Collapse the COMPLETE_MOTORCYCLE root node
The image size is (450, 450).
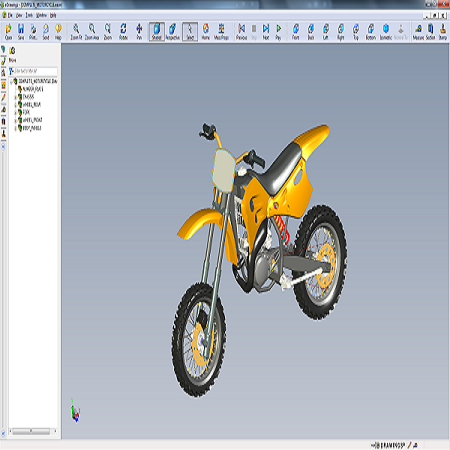(x=11, y=81)
